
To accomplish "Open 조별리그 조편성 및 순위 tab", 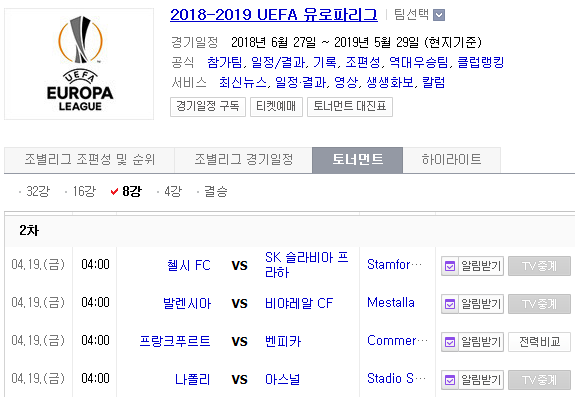I will (89, 160).
